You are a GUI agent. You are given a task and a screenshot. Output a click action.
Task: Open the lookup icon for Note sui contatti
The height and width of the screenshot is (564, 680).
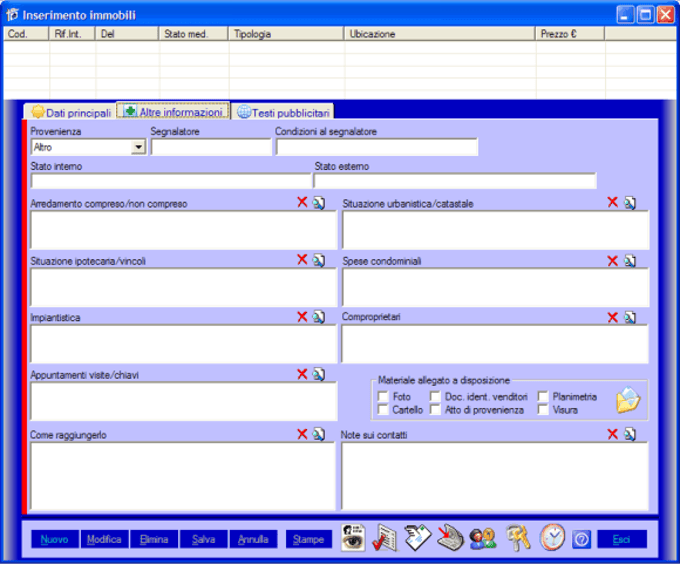coord(630,434)
